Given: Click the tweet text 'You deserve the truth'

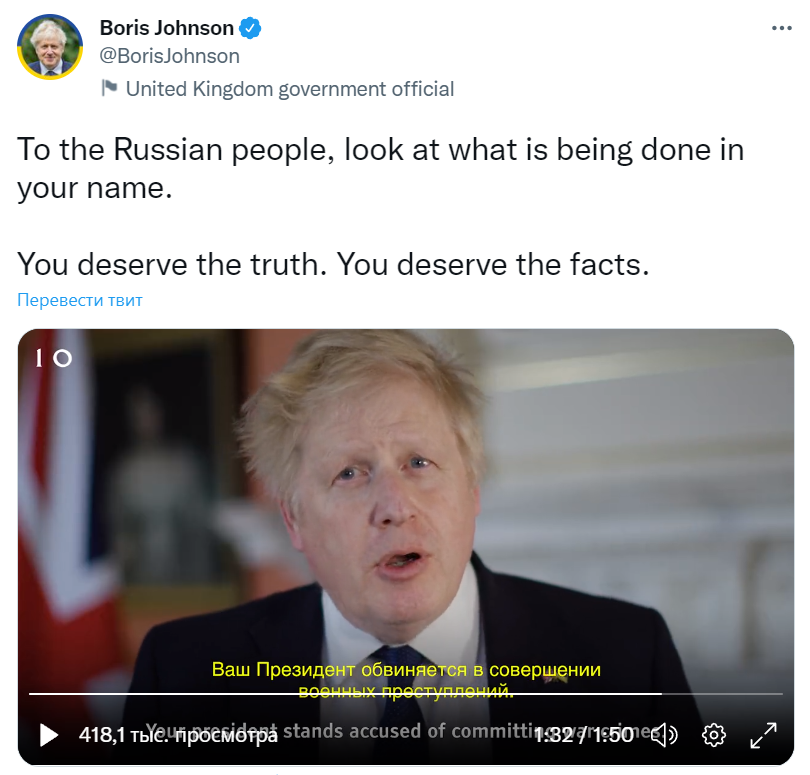Looking at the screenshot, I should (172, 264).
